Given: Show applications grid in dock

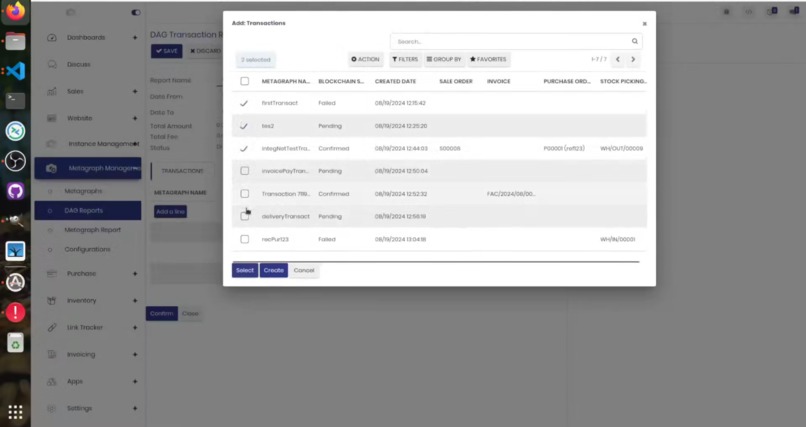Looking at the screenshot, I should click(15, 412).
